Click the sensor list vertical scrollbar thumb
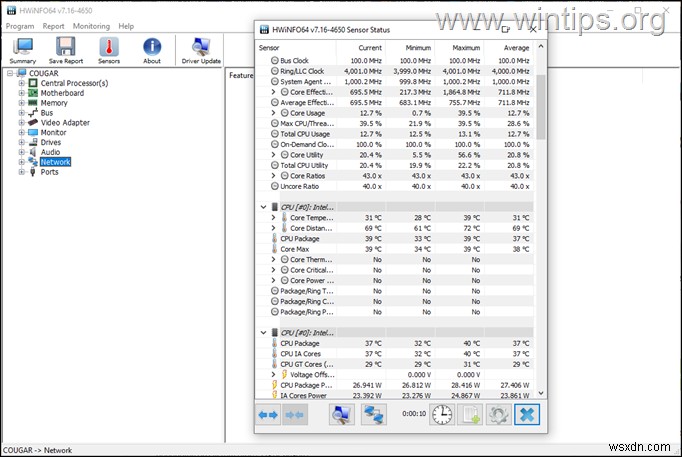Image resolution: width=682 pixels, height=457 pixels. pyautogui.click(x=541, y=107)
